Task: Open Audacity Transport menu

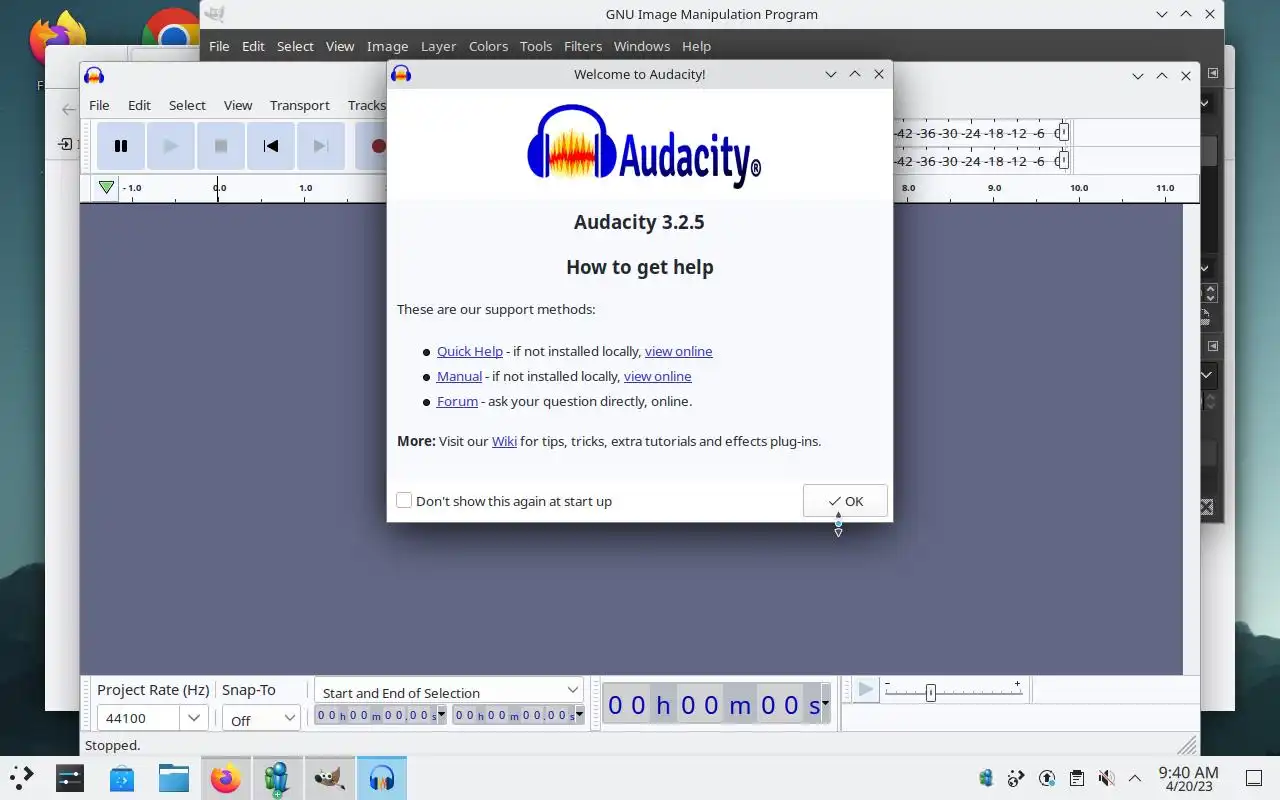Action: pyautogui.click(x=300, y=105)
